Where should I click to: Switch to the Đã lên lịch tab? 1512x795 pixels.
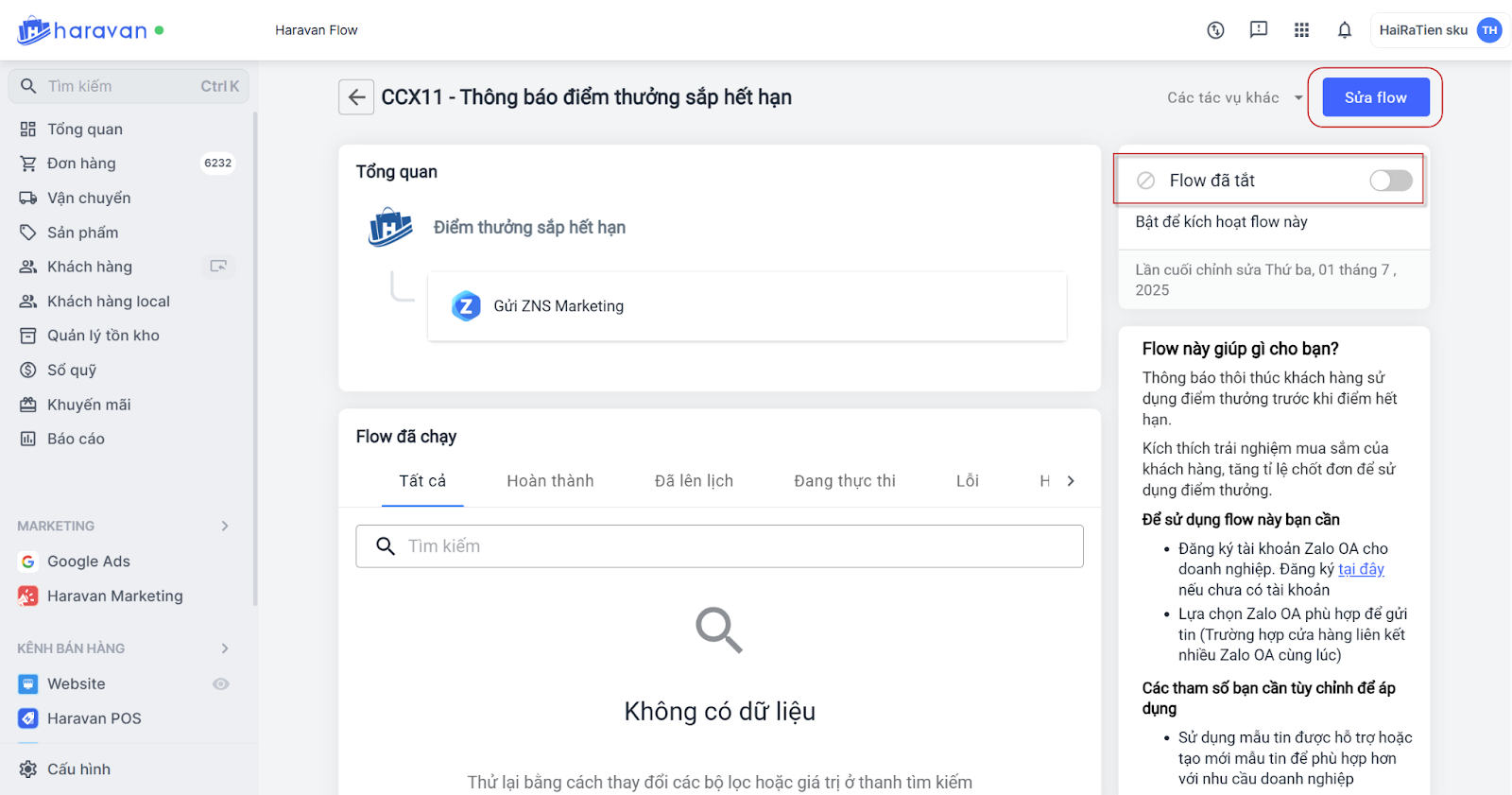694,481
